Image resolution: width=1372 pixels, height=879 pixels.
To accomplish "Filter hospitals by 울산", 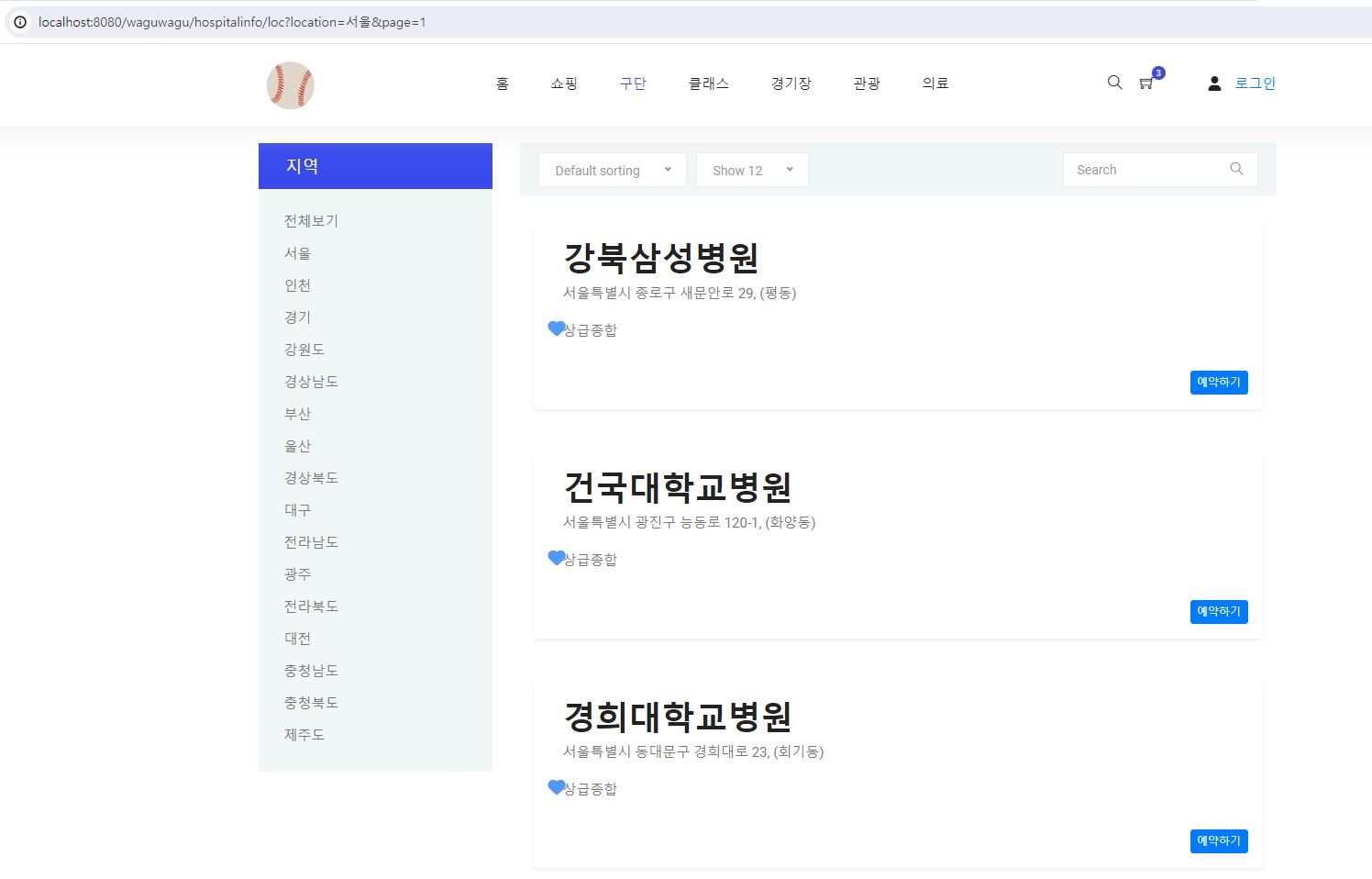I will 297,446.
